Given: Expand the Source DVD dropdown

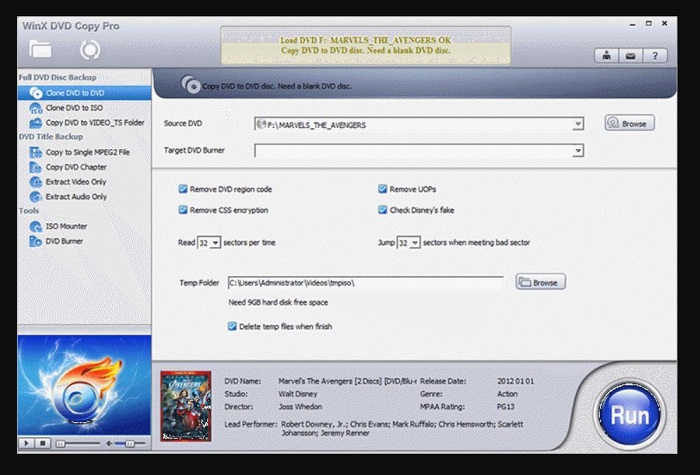Looking at the screenshot, I should (578, 124).
